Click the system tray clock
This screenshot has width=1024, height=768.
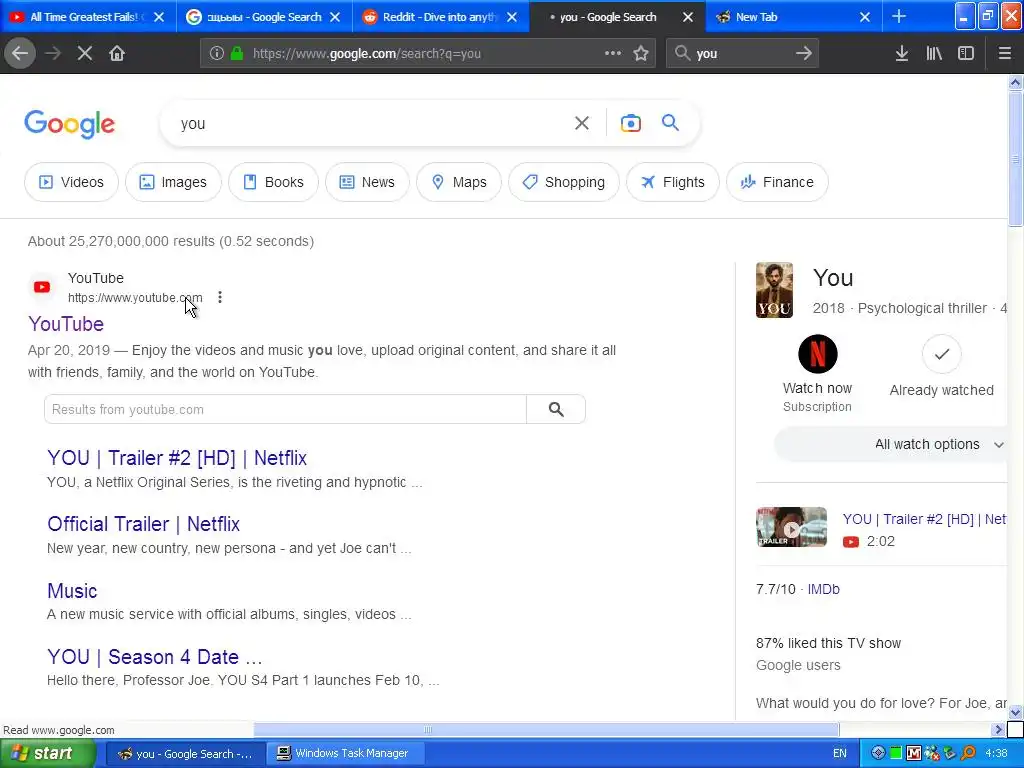coord(996,754)
